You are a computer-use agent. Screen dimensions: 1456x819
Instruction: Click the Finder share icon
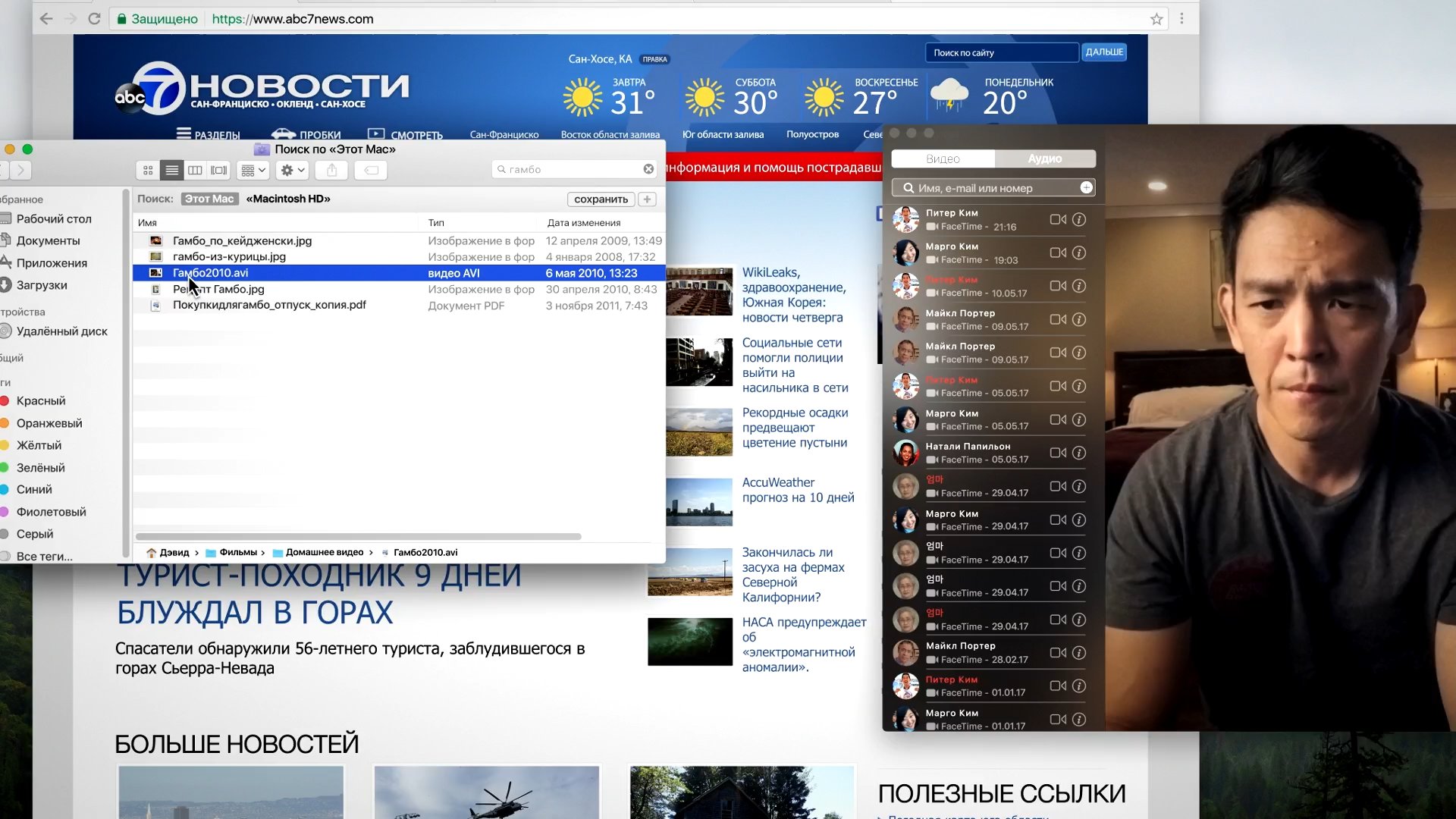pyautogui.click(x=331, y=171)
